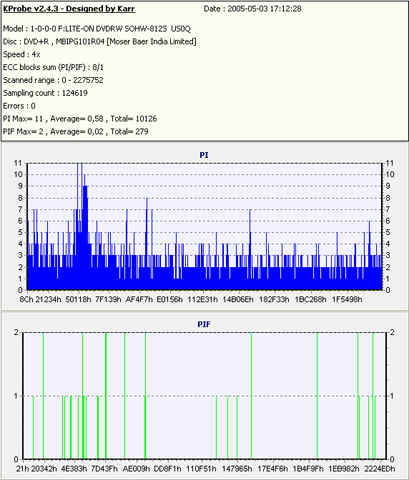Click the 11 value on PI left axis
The image size is (409, 480).
pyautogui.click(x=18, y=163)
